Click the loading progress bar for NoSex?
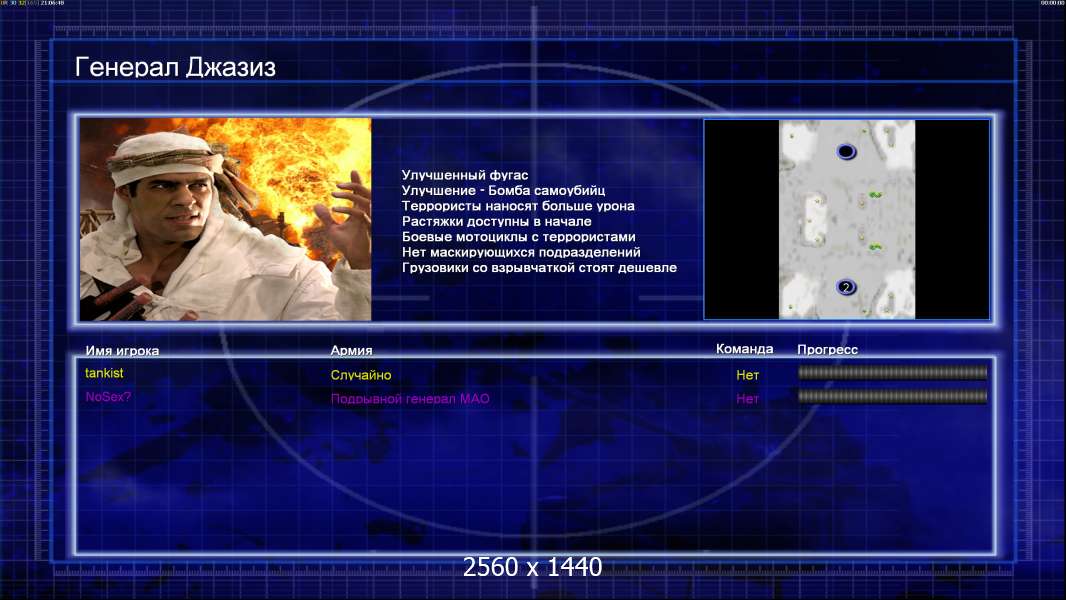 [x=893, y=396]
